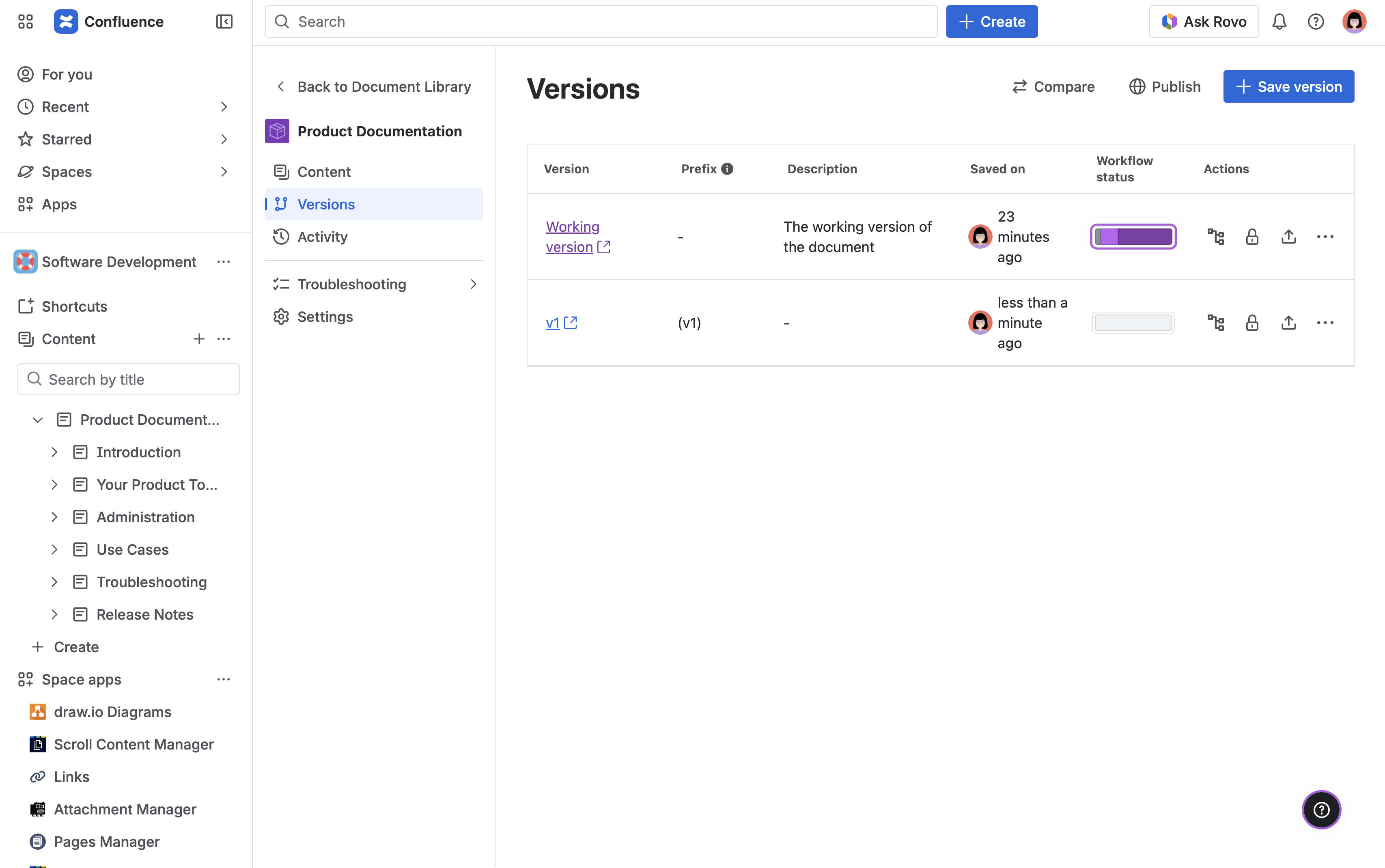Image resolution: width=1385 pixels, height=868 pixels.
Task: Click the Ask Rovo icon
Action: [x=1170, y=21]
